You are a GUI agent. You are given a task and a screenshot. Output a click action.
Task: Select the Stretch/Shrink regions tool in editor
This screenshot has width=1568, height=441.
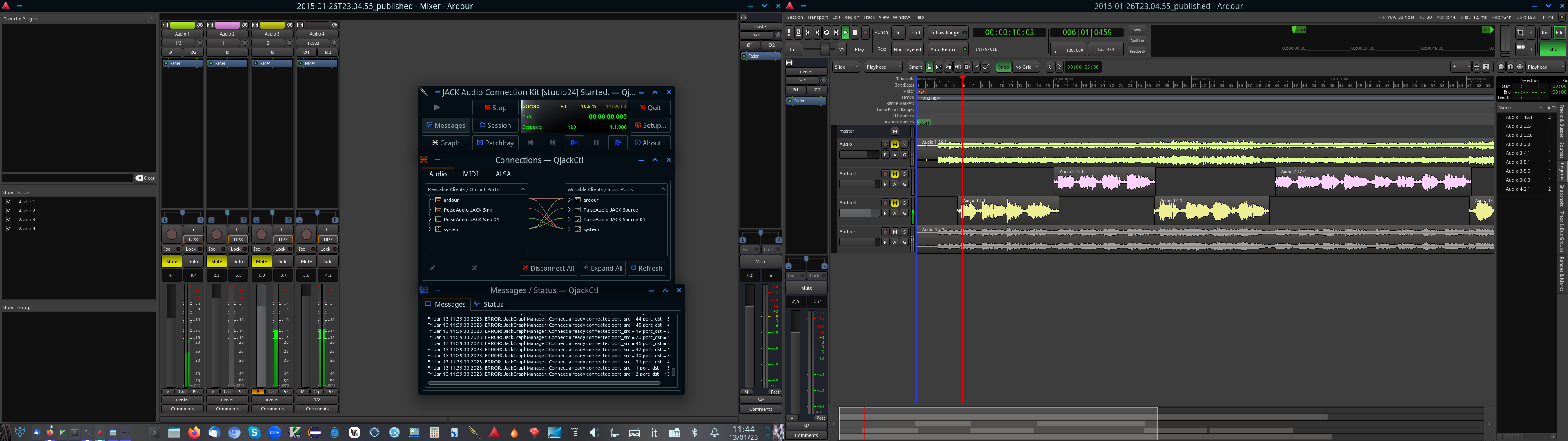(967, 67)
